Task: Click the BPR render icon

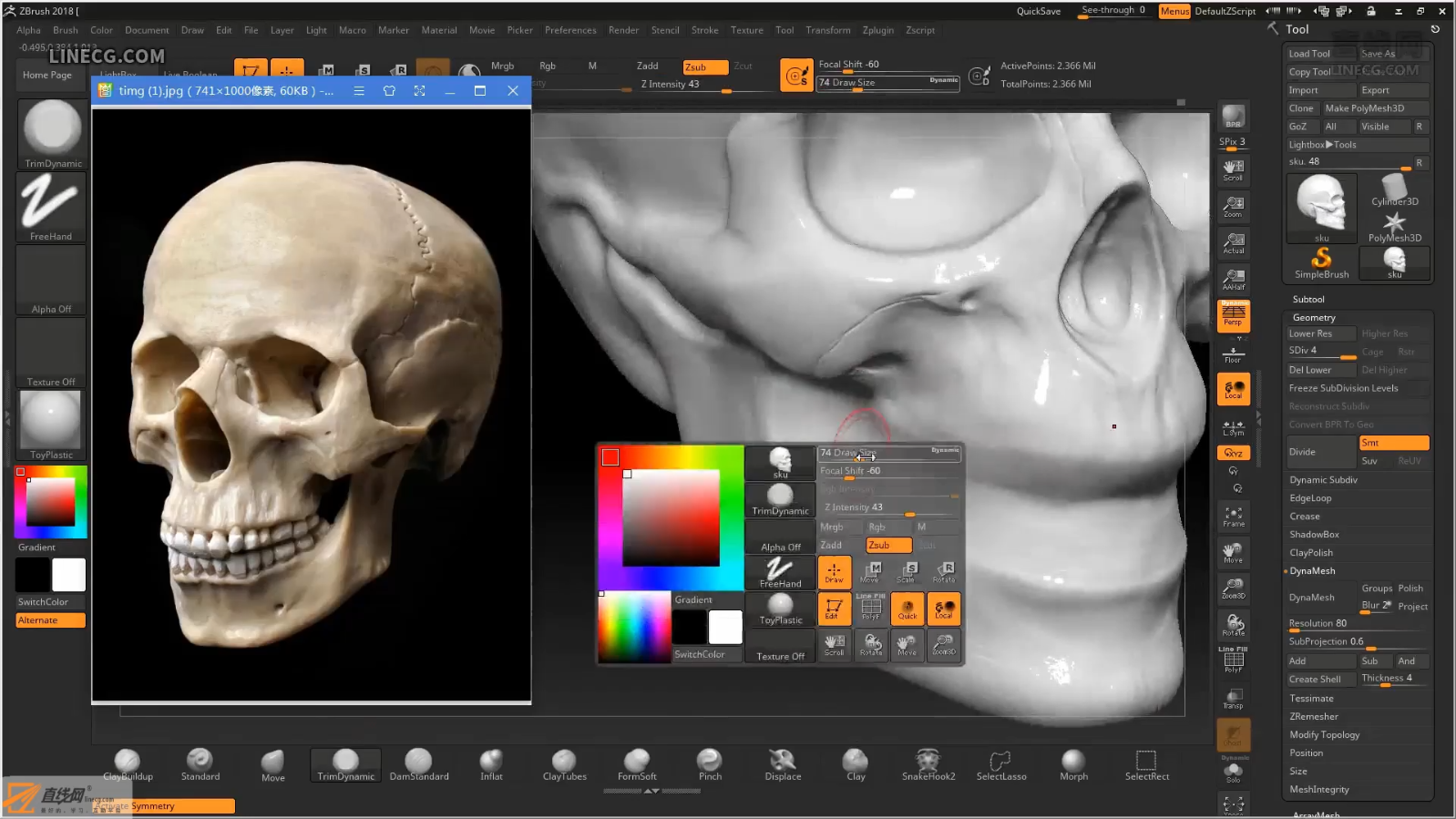Action: pos(1233,116)
